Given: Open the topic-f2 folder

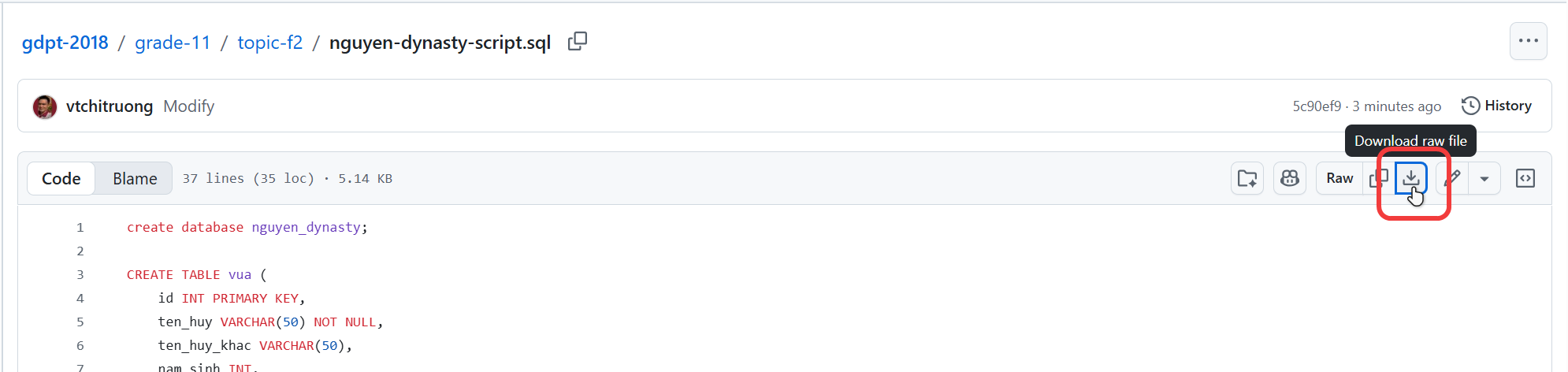Looking at the screenshot, I should click(269, 43).
